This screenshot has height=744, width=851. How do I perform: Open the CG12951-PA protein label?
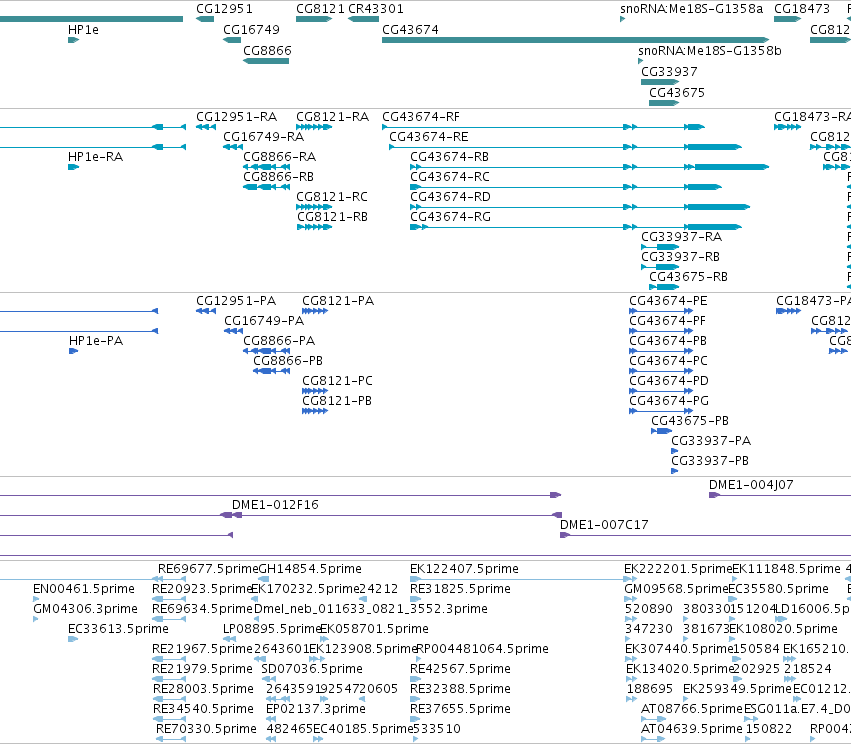pyautogui.click(x=236, y=301)
